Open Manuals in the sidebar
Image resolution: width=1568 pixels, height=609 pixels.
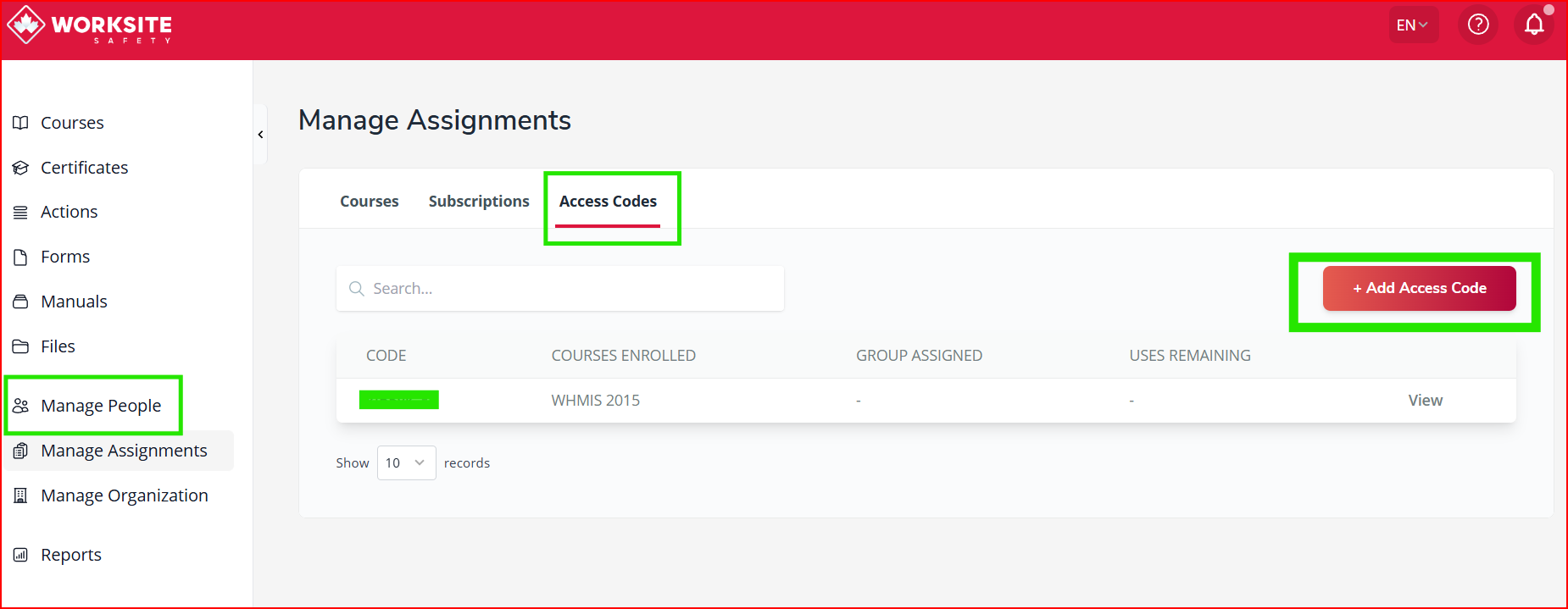(x=74, y=302)
